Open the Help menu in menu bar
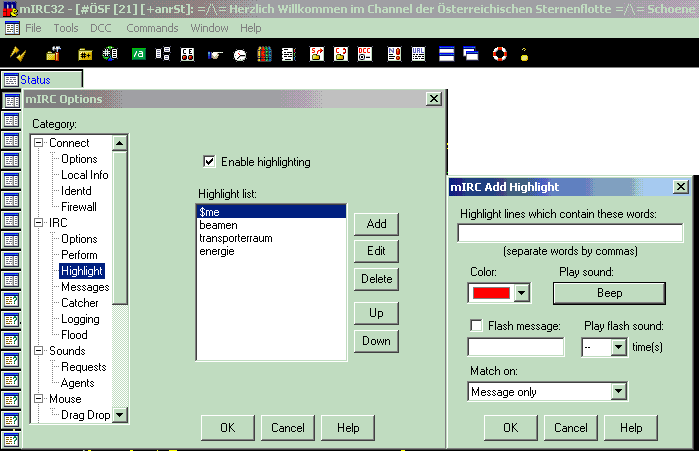Image resolution: width=699 pixels, height=451 pixels. coord(251,28)
